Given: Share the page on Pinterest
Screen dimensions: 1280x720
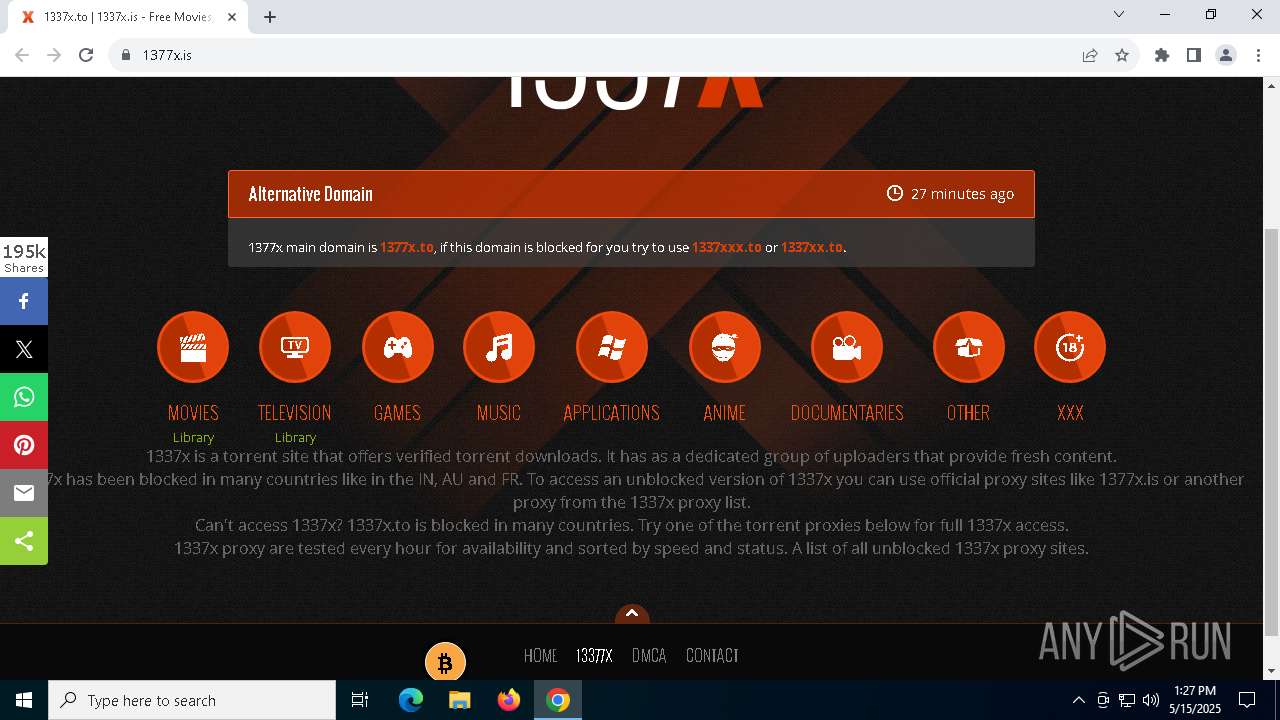Looking at the screenshot, I should 24,445.
